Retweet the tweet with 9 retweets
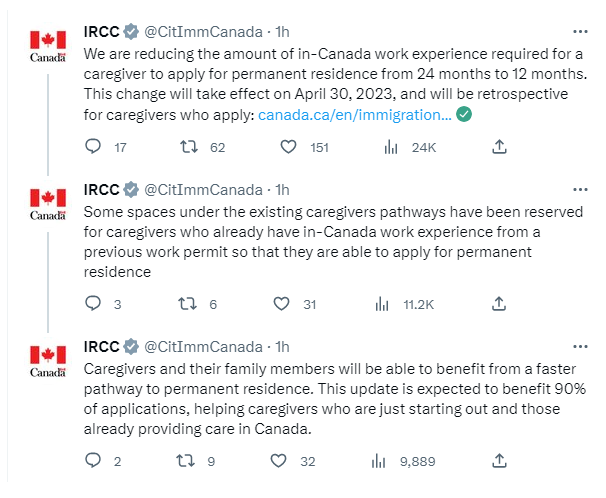 186,461
